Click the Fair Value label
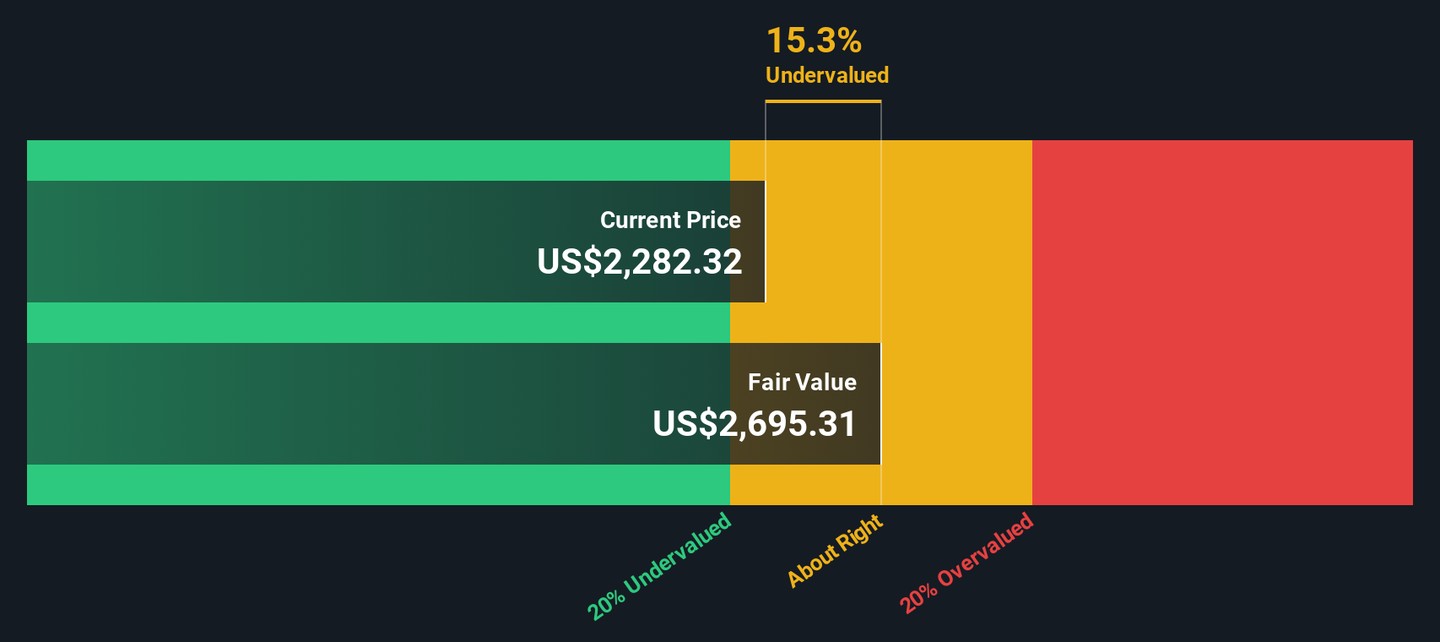Viewport: 1440px width, 642px height. tap(802, 382)
